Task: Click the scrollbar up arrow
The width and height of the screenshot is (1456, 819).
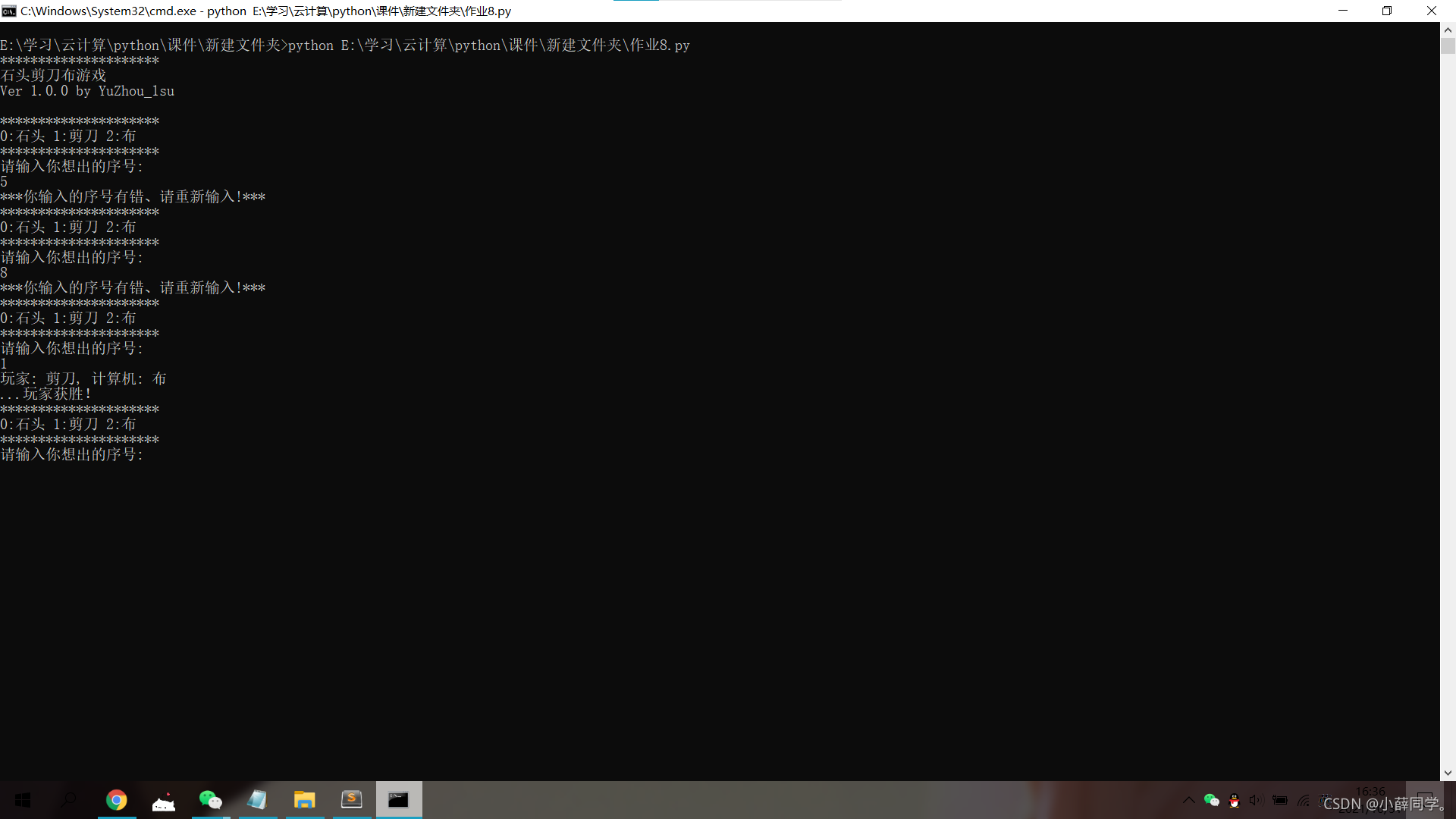Action: click(1448, 30)
